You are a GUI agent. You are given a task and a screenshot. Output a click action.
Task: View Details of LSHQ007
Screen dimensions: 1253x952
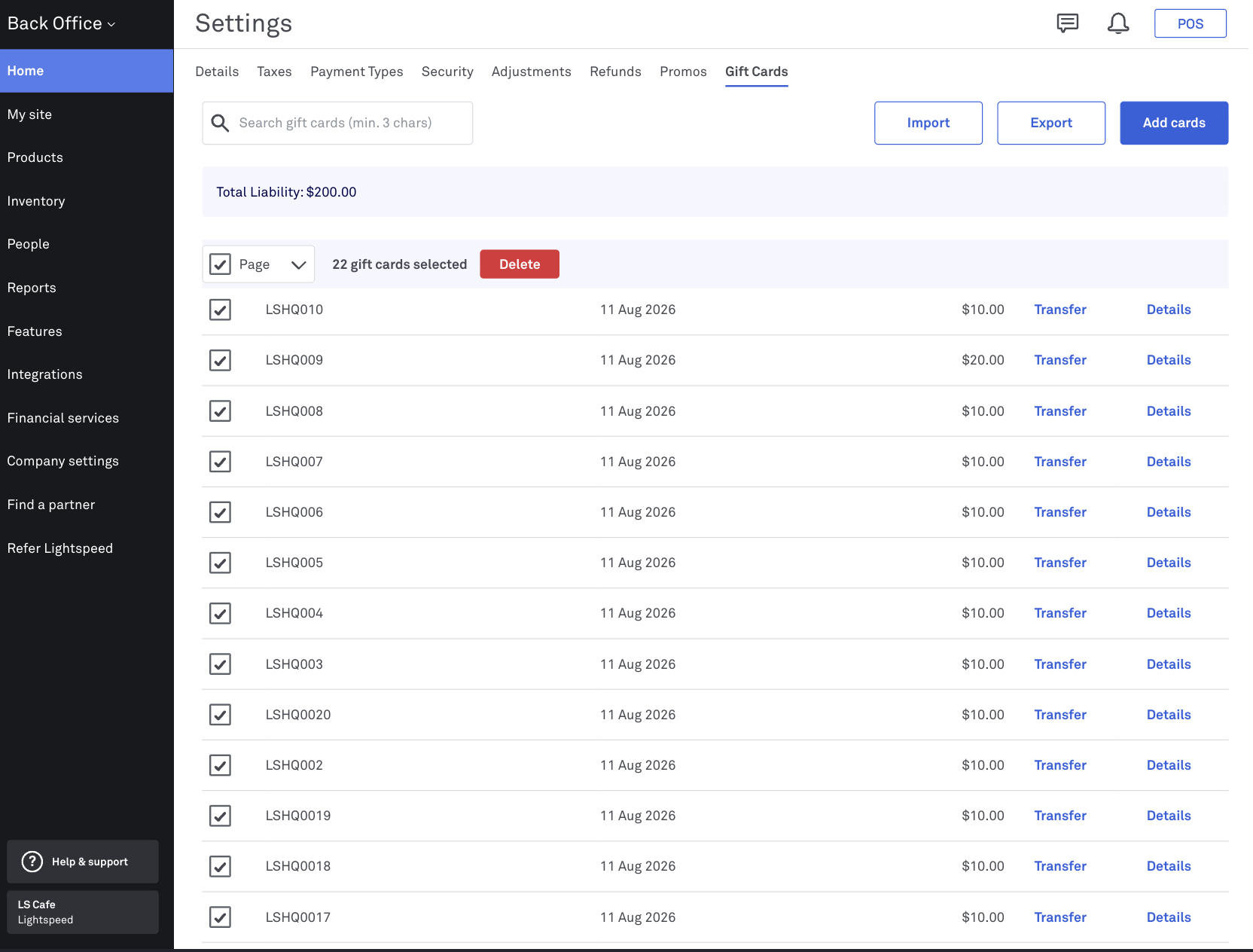(x=1169, y=462)
